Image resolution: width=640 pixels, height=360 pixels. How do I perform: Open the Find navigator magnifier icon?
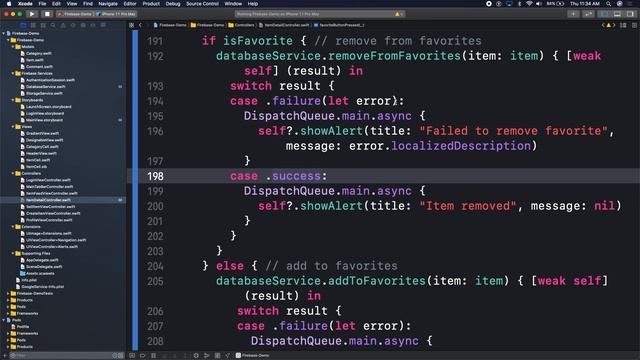coord(53,25)
